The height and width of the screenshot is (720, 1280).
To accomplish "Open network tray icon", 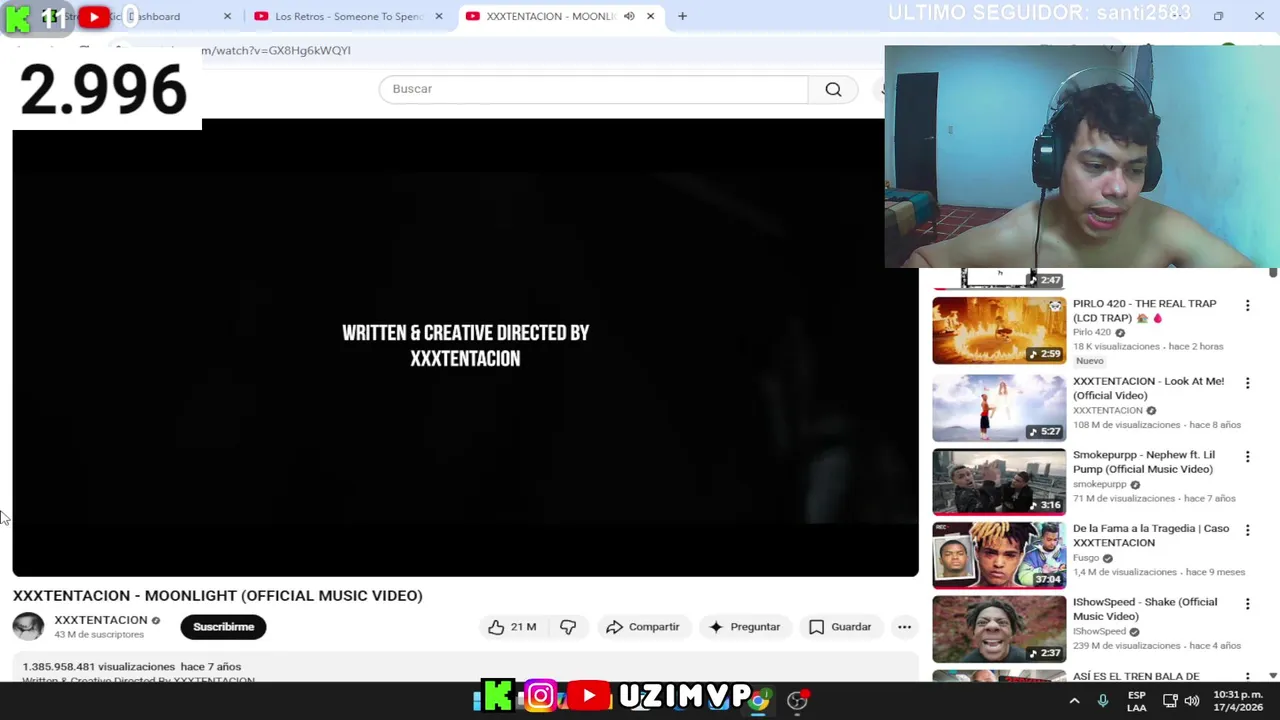I will pos(1170,701).
